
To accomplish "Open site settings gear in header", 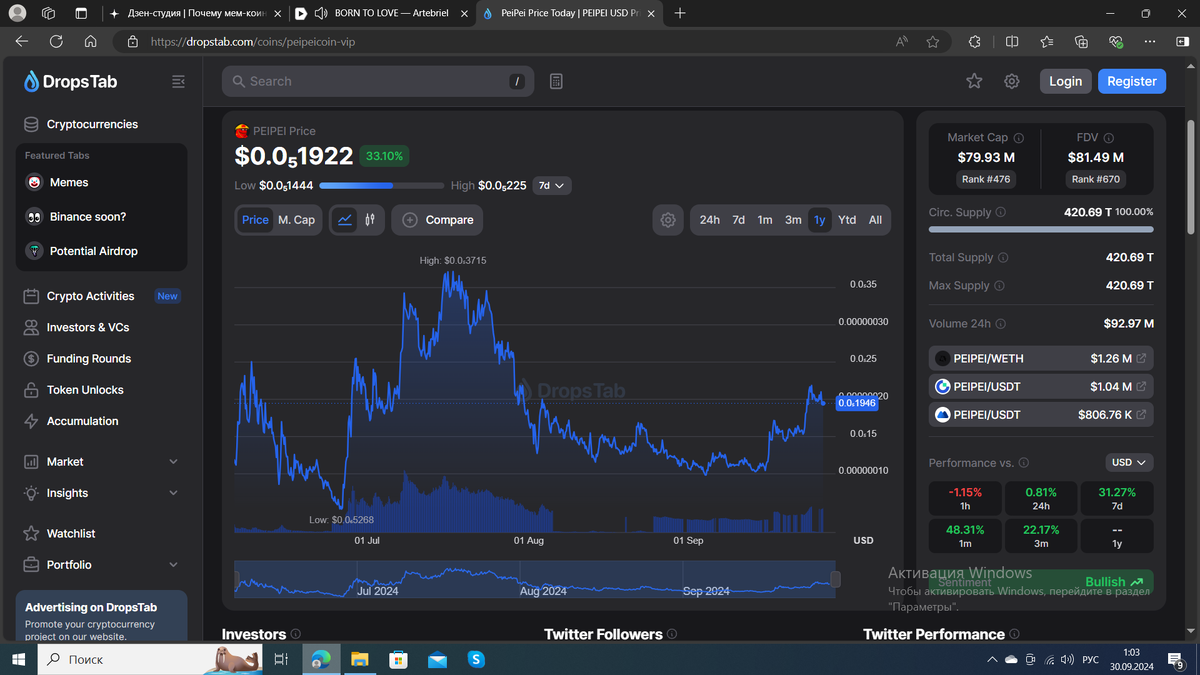I will tap(1012, 81).
